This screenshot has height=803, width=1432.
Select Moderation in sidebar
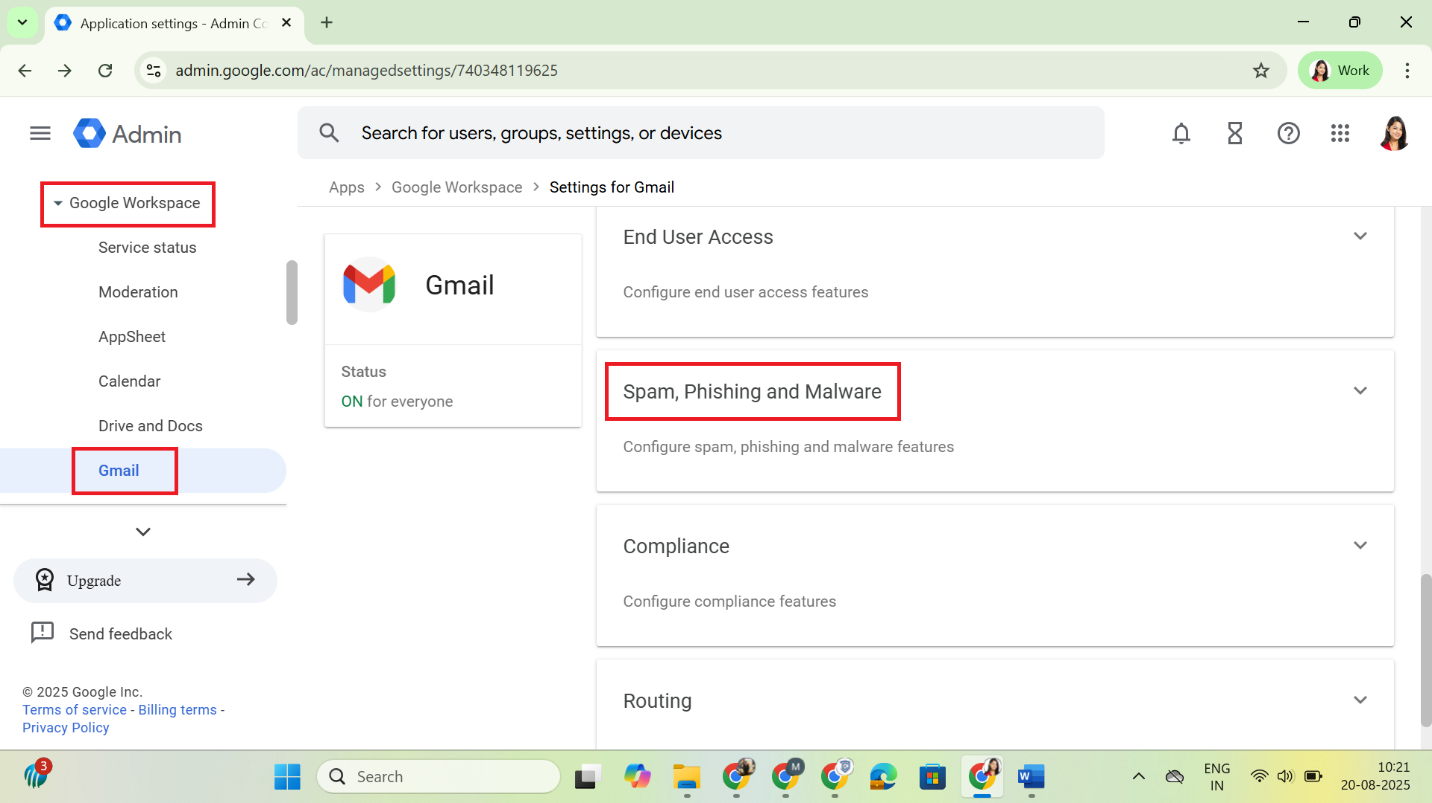[138, 292]
